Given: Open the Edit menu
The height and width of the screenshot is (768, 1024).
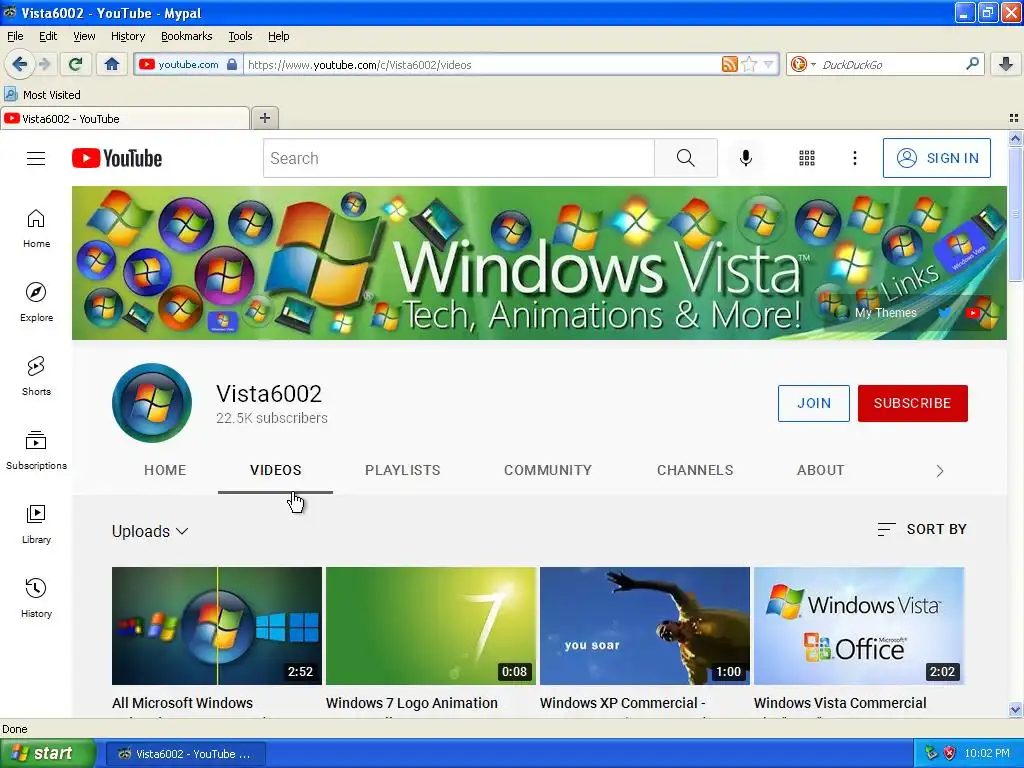Looking at the screenshot, I should 48,36.
